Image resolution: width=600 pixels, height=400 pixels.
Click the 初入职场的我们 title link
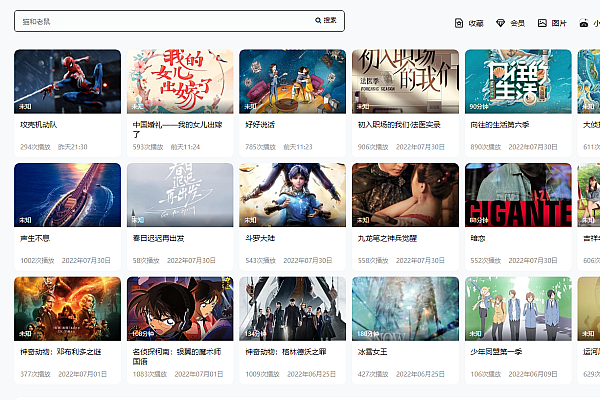[x=399, y=125]
